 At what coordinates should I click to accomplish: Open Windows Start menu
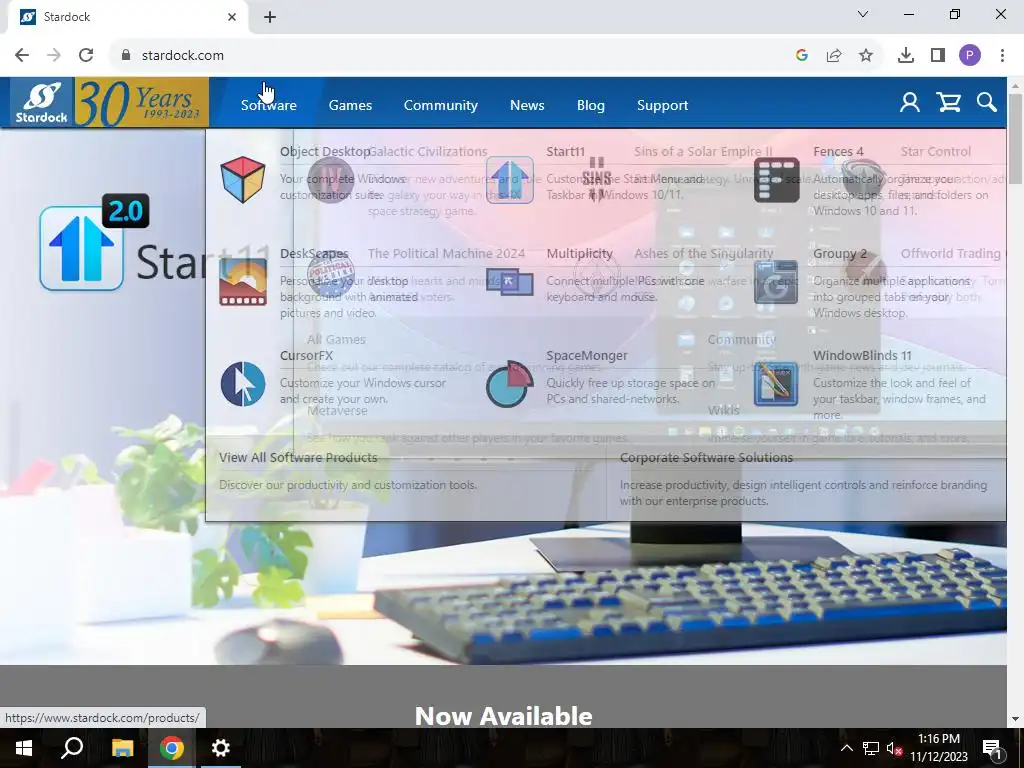coord(24,748)
